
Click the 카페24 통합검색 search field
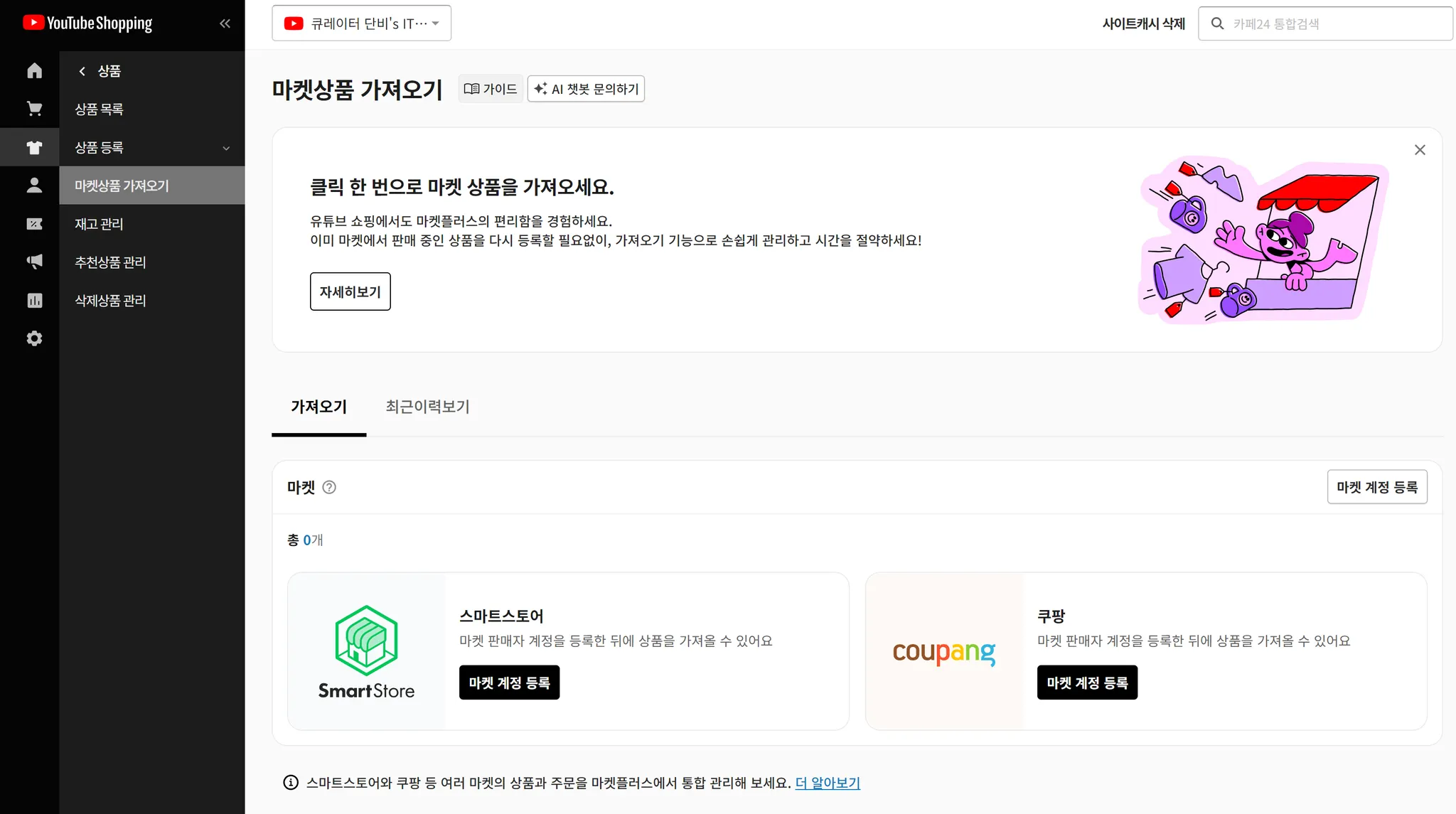point(1324,23)
